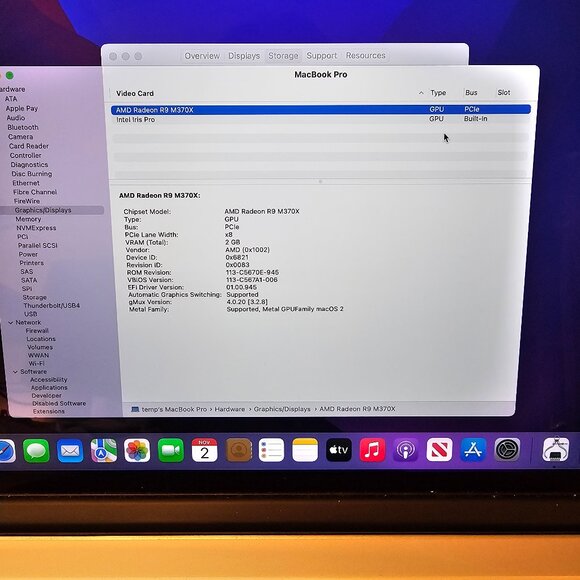Select Bluetooth in sidebar
Viewport: 580px width, 580px height.
pos(23,127)
